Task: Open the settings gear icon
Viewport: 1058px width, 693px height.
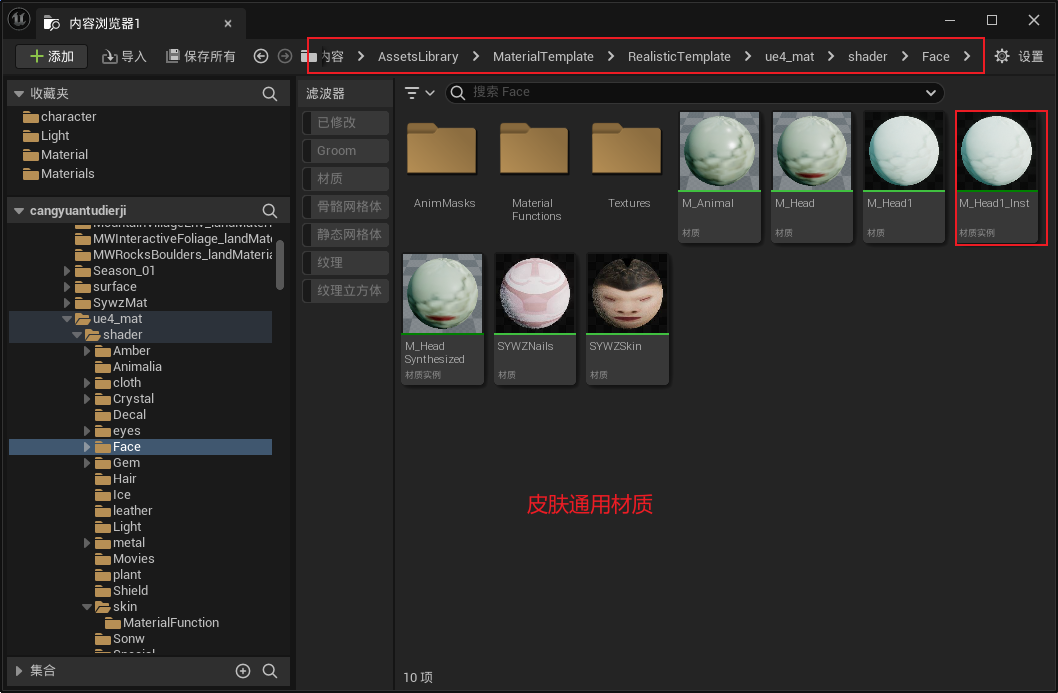Action: tap(1002, 57)
